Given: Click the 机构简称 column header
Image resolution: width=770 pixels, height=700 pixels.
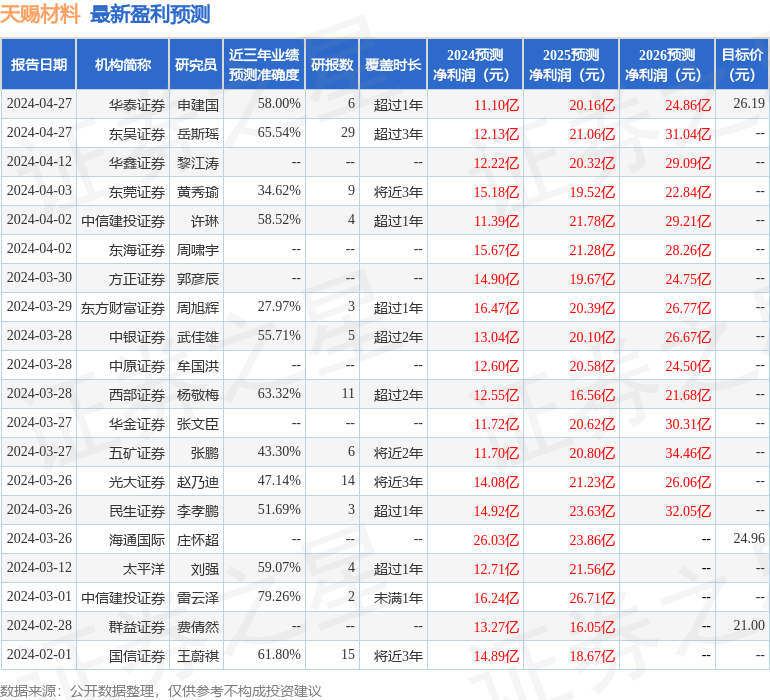Looking at the screenshot, I should click(x=123, y=65).
